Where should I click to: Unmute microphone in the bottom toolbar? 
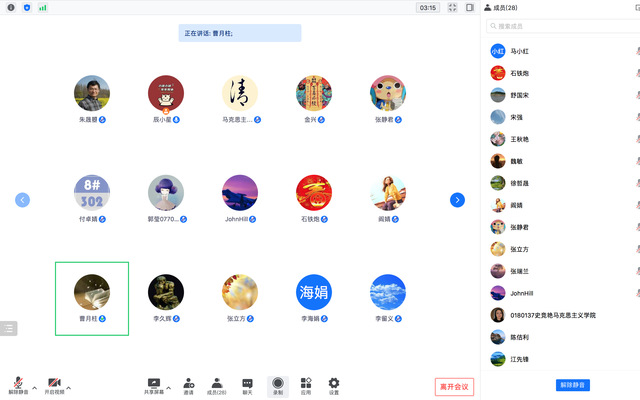(17, 385)
